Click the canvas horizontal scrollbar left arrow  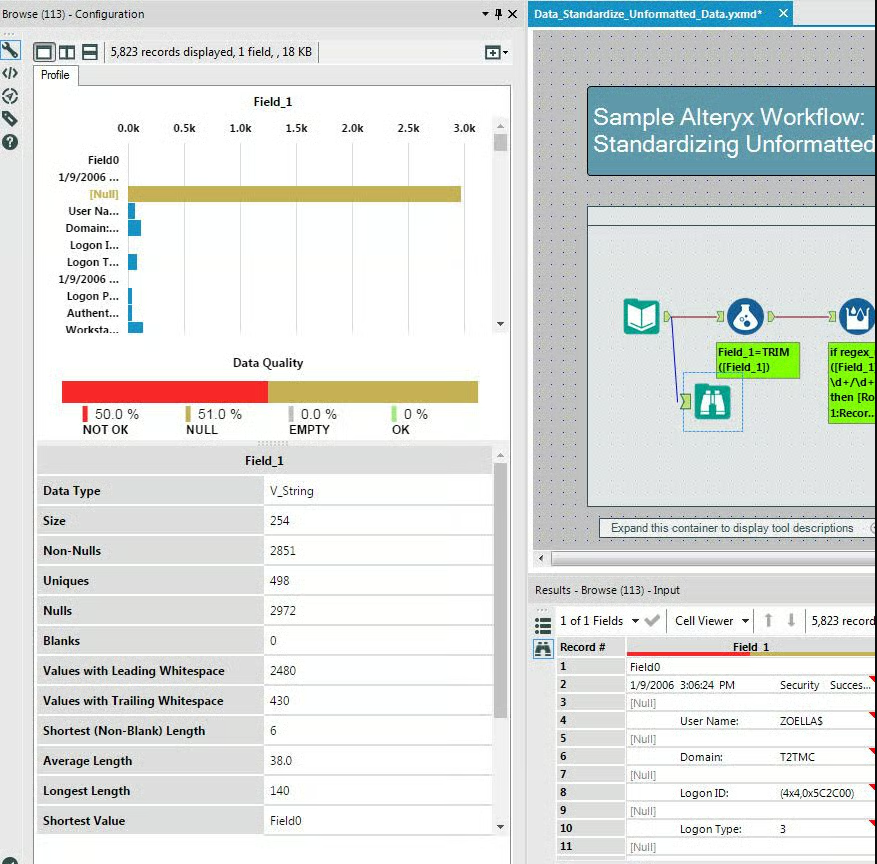pos(541,558)
